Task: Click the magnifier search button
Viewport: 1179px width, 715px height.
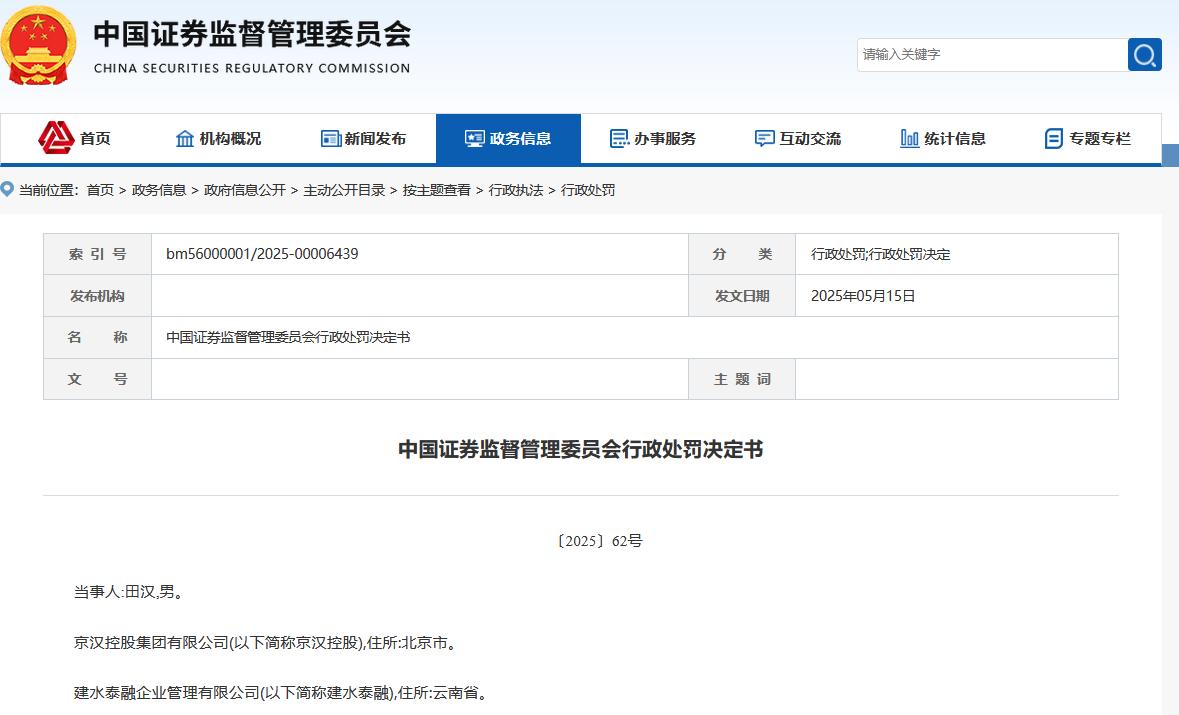Action: click(1144, 55)
